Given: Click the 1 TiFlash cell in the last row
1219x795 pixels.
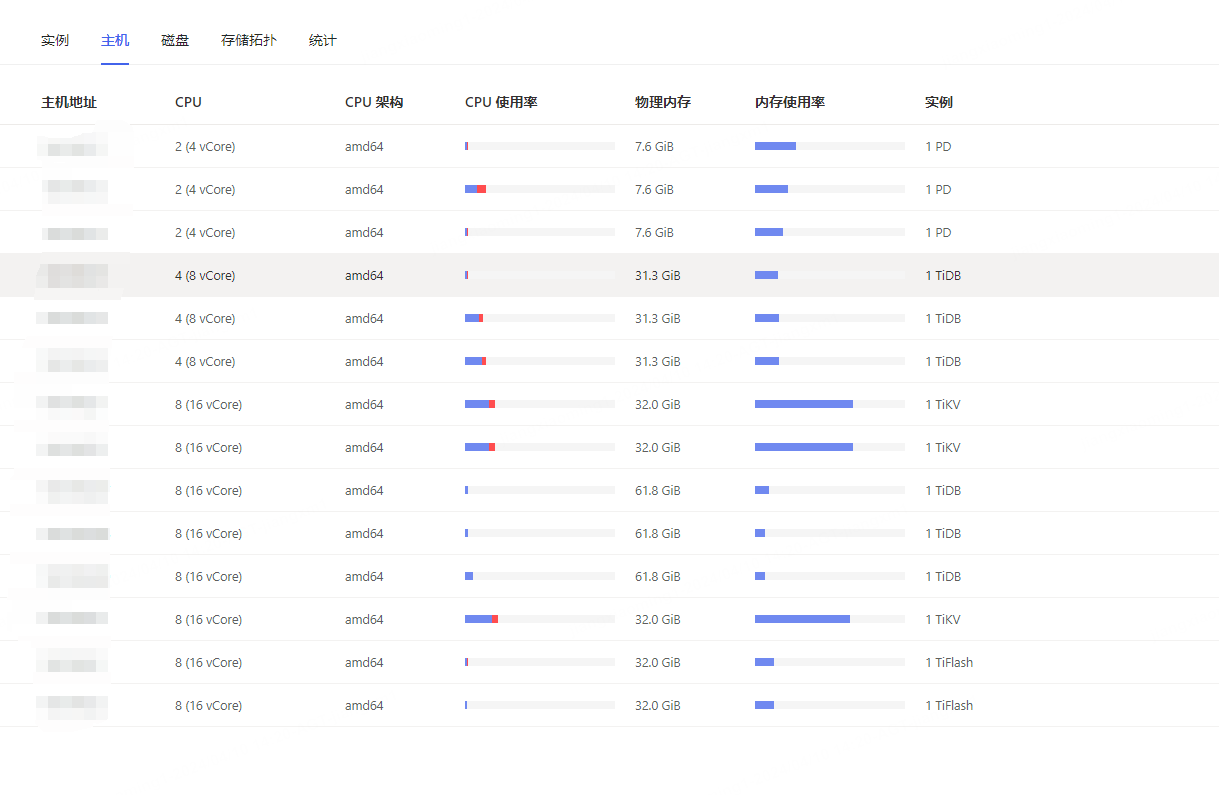Looking at the screenshot, I should click(x=949, y=705).
